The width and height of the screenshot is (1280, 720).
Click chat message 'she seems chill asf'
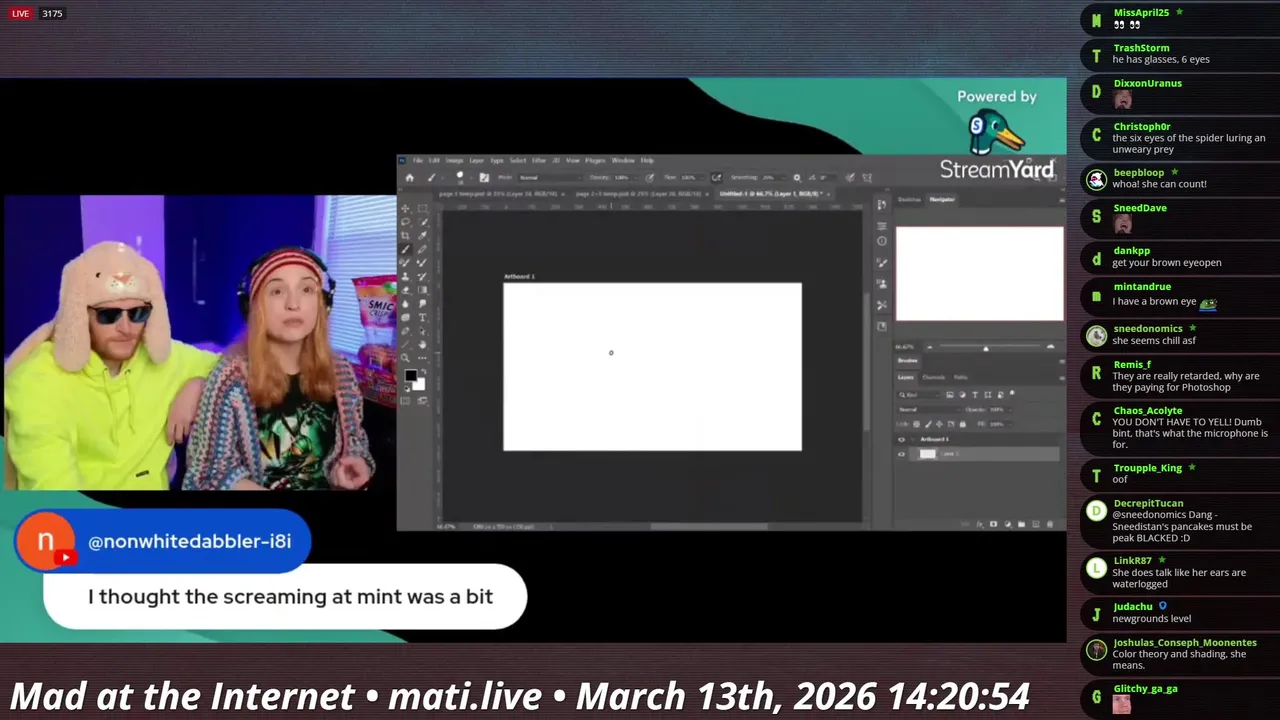point(1153,341)
